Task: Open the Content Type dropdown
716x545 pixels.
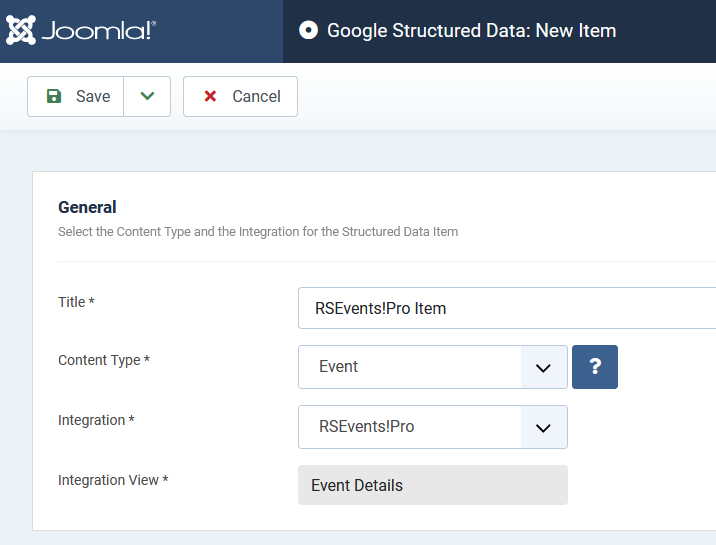Action: point(432,367)
